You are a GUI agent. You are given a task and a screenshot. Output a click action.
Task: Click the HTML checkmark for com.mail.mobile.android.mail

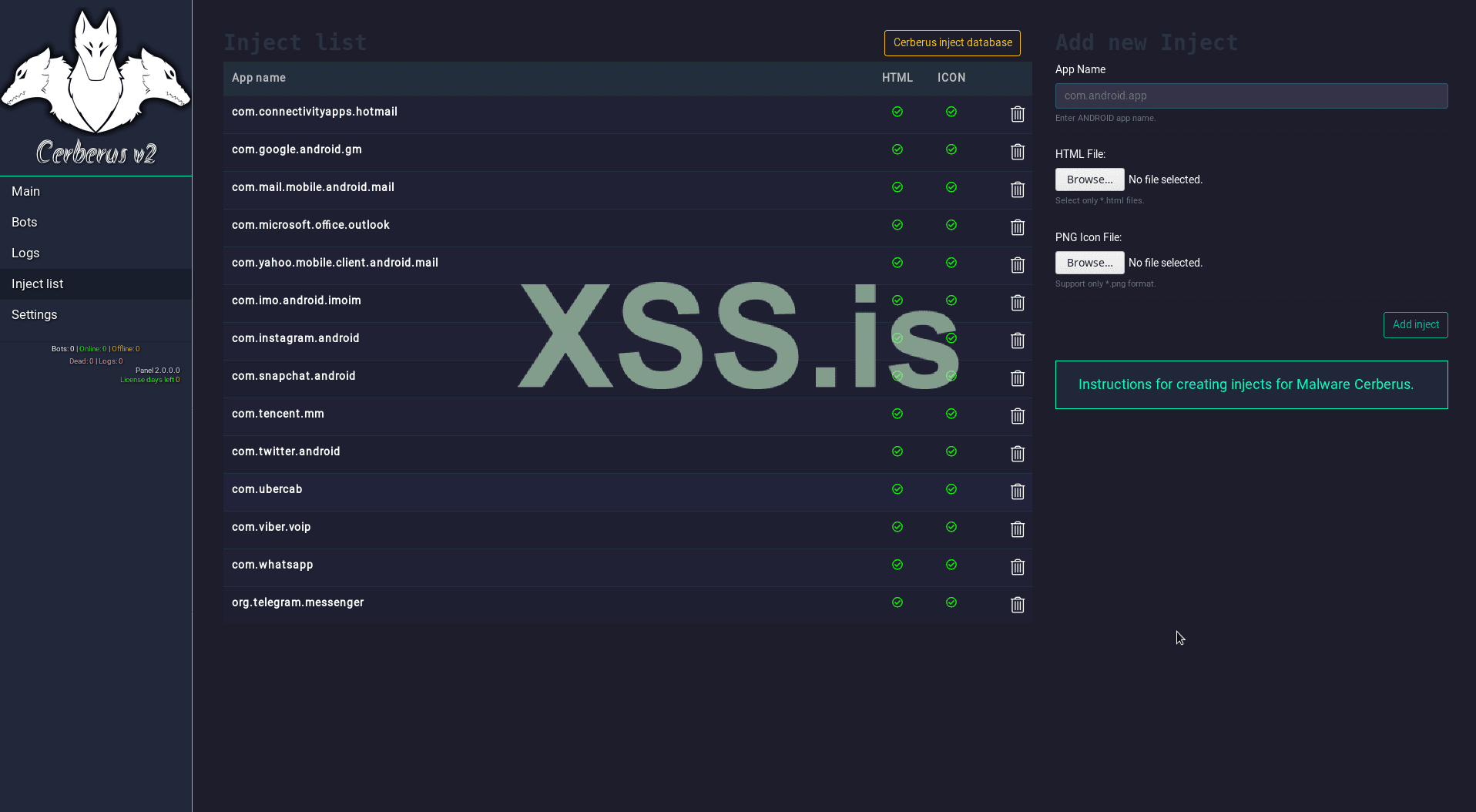tap(897, 187)
